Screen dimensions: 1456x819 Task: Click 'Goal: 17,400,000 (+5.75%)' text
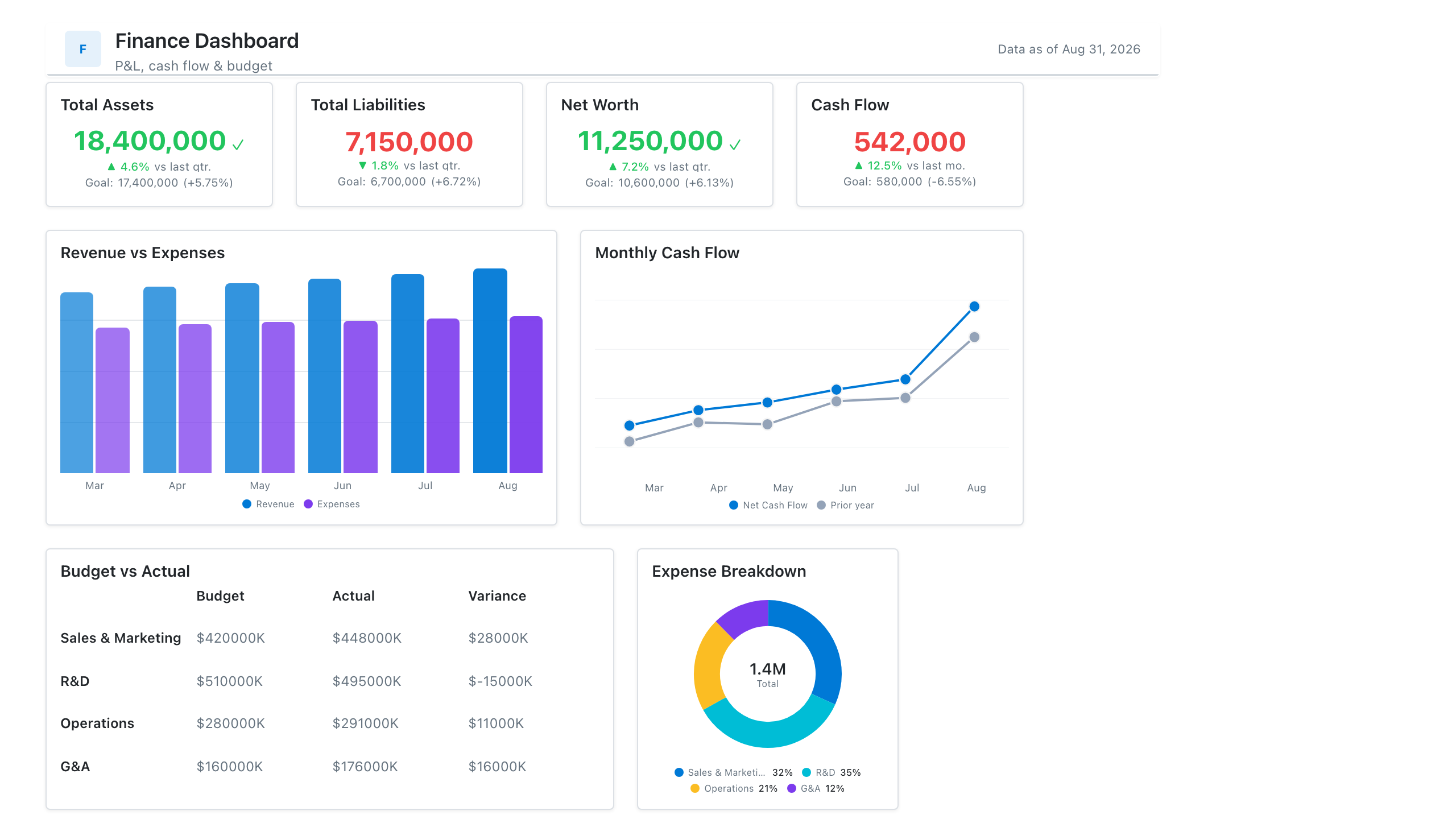(159, 183)
